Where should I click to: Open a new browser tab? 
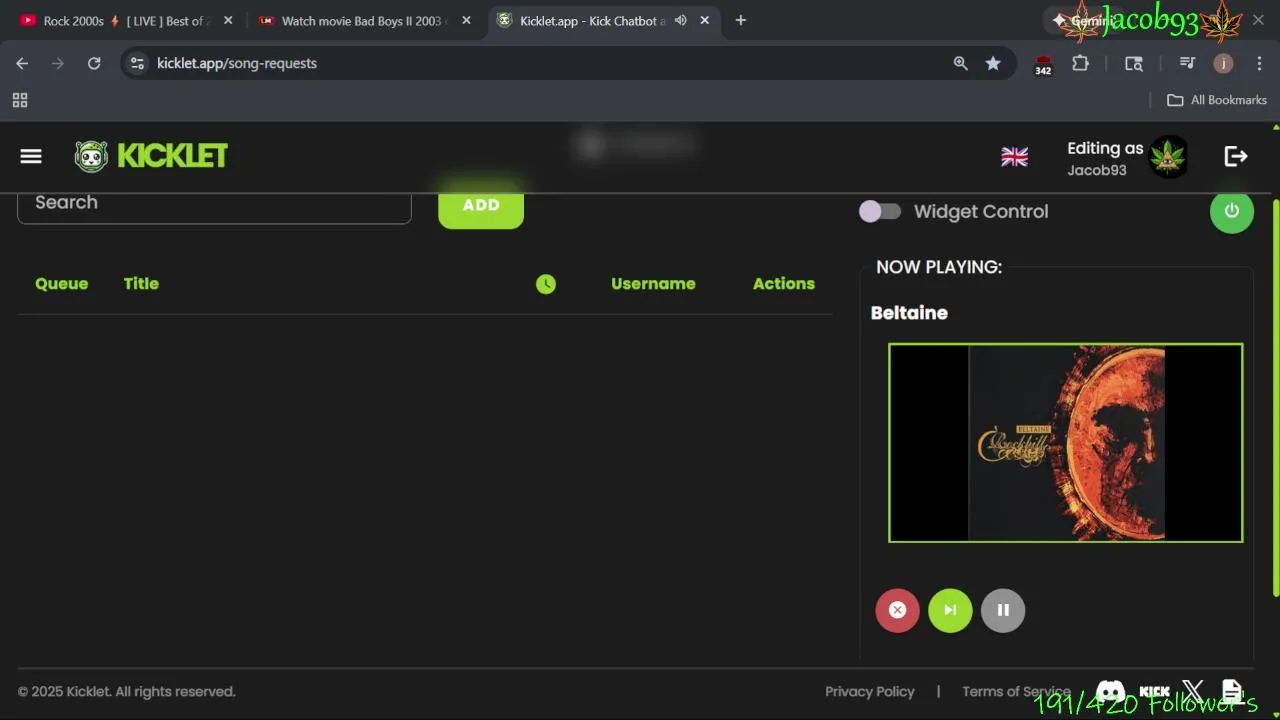740,20
